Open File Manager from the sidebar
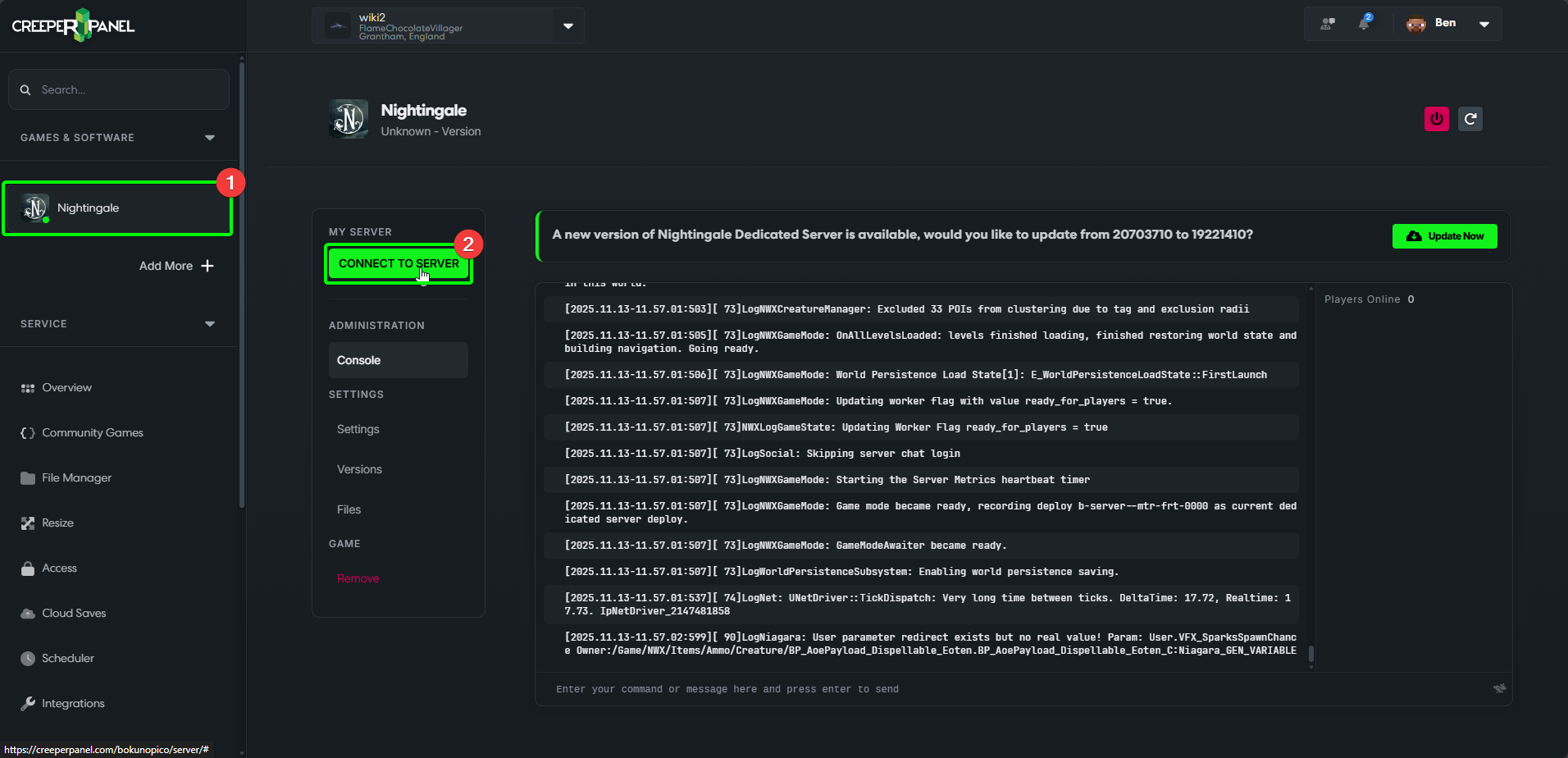Image resolution: width=1568 pixels, height=758 pixels. tap(76, 478)
